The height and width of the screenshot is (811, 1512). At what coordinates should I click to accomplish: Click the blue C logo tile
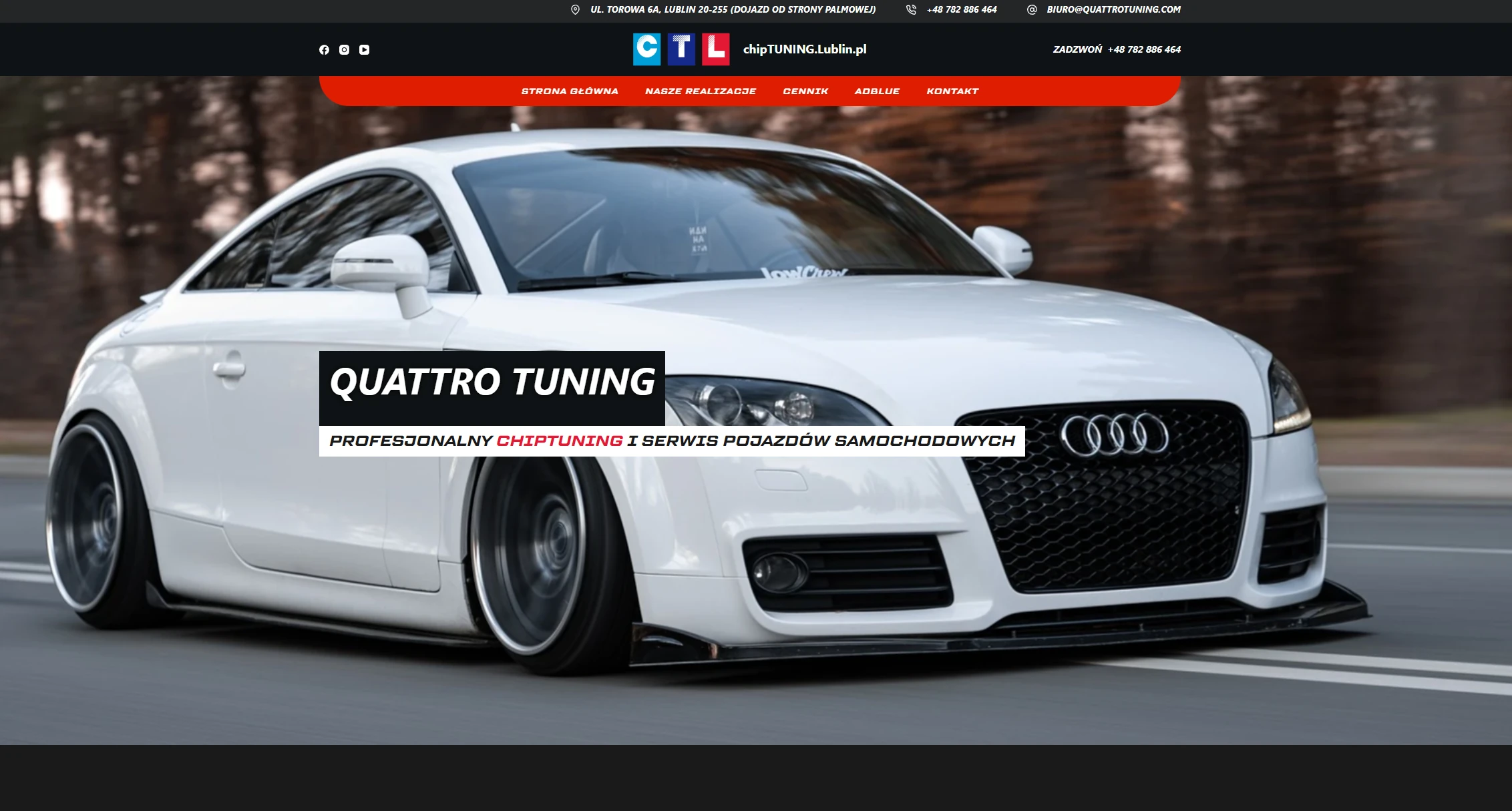646,49
